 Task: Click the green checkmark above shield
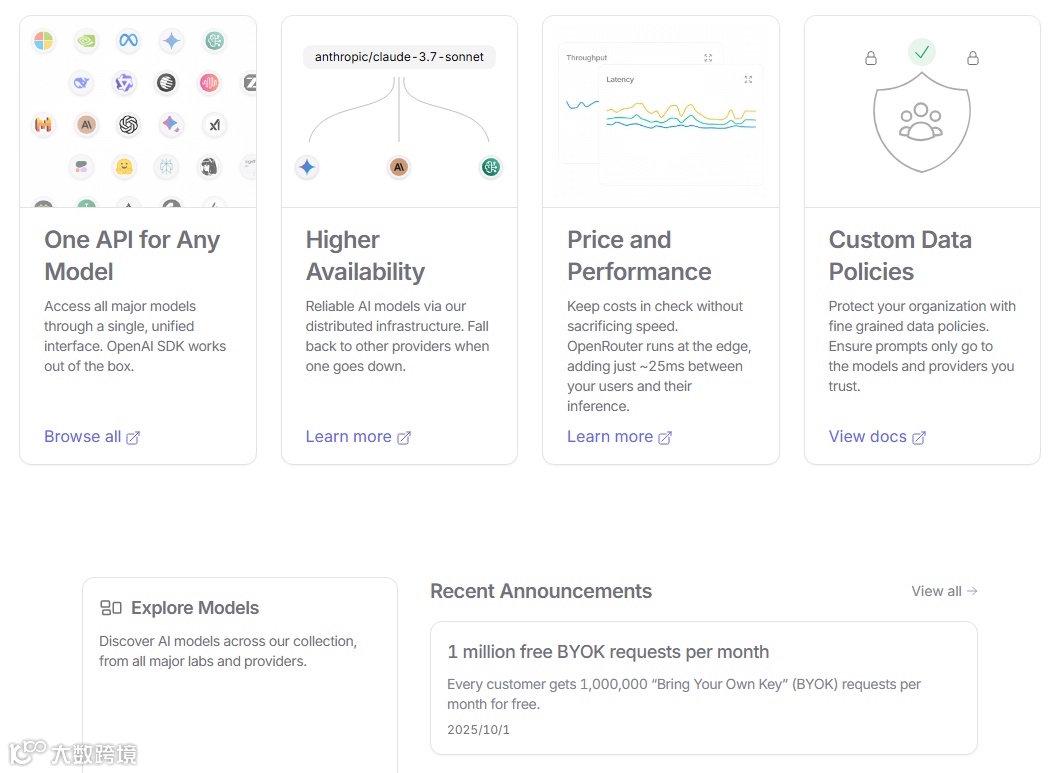pos(921,51)
